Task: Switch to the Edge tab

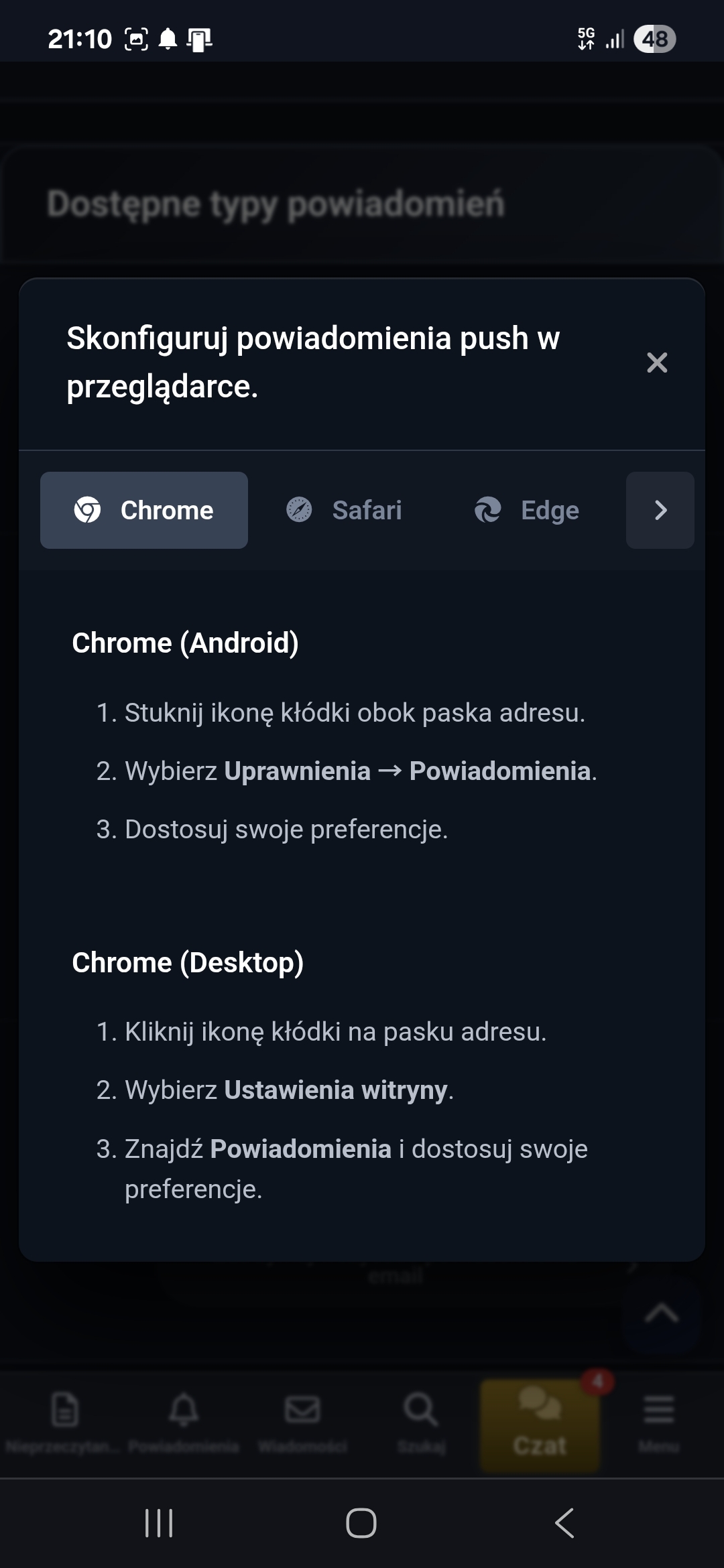Action: tap(527, 509)
